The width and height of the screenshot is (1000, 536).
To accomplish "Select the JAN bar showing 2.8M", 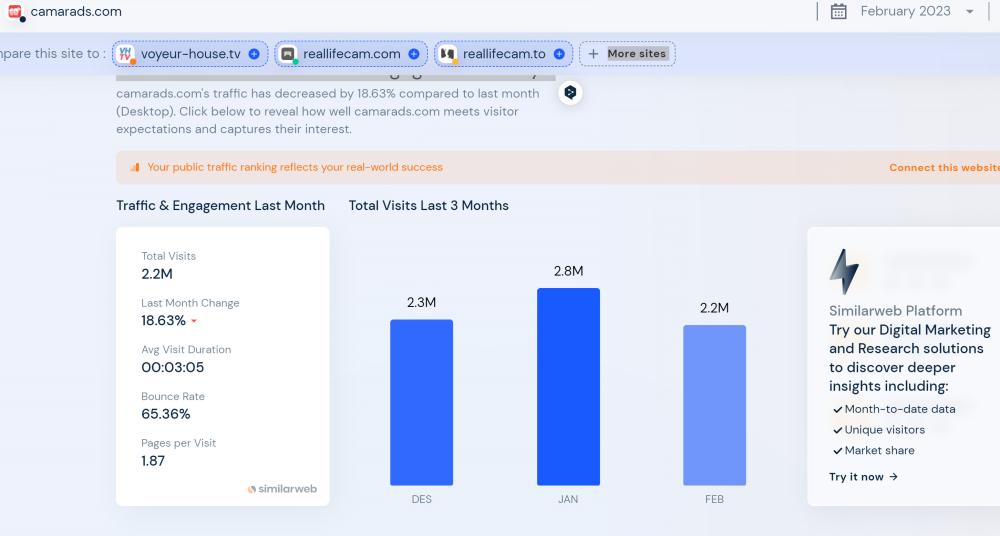I will click(568, 386).
